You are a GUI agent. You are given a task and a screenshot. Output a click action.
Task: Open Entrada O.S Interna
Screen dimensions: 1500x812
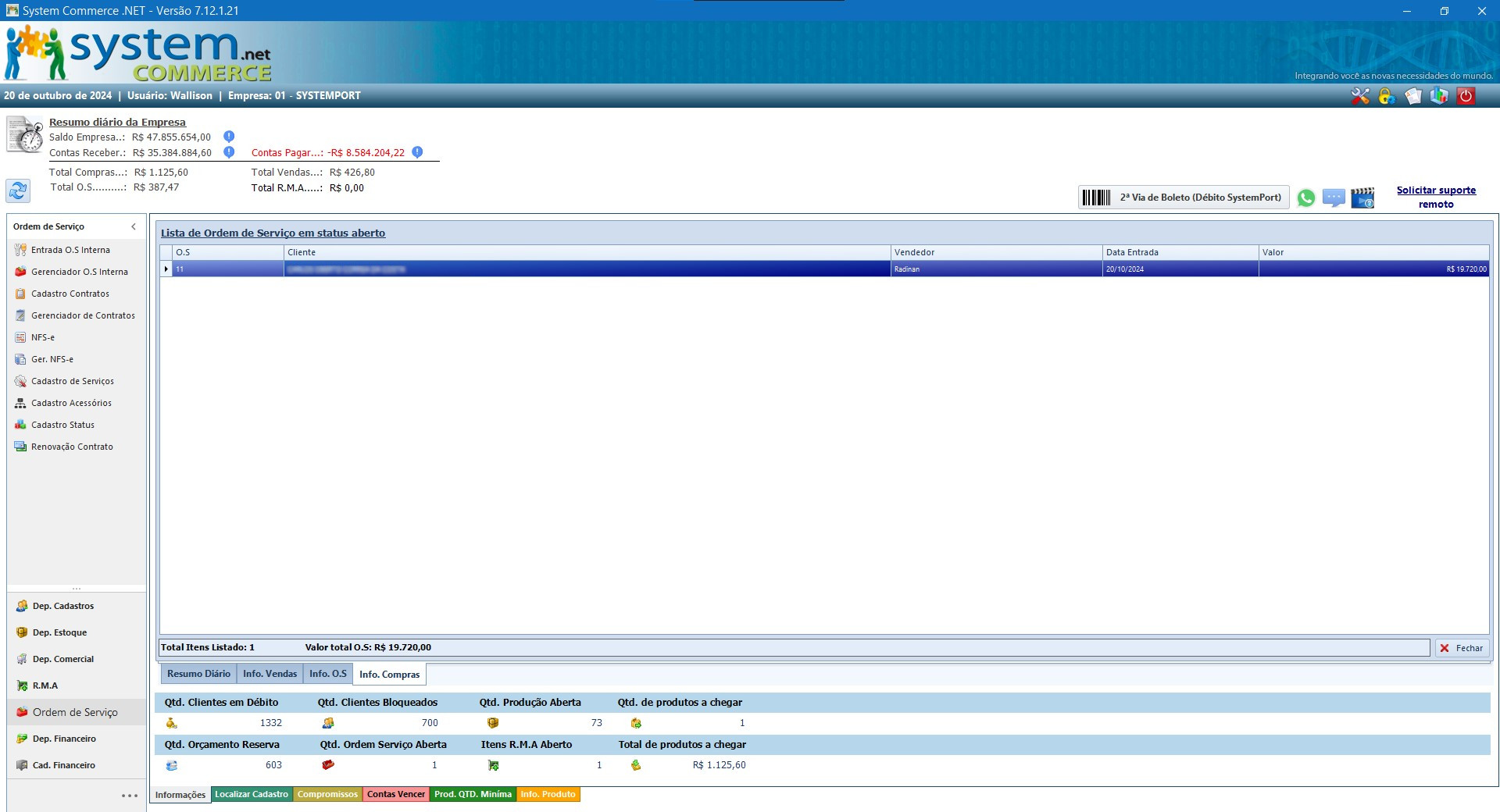70,250
